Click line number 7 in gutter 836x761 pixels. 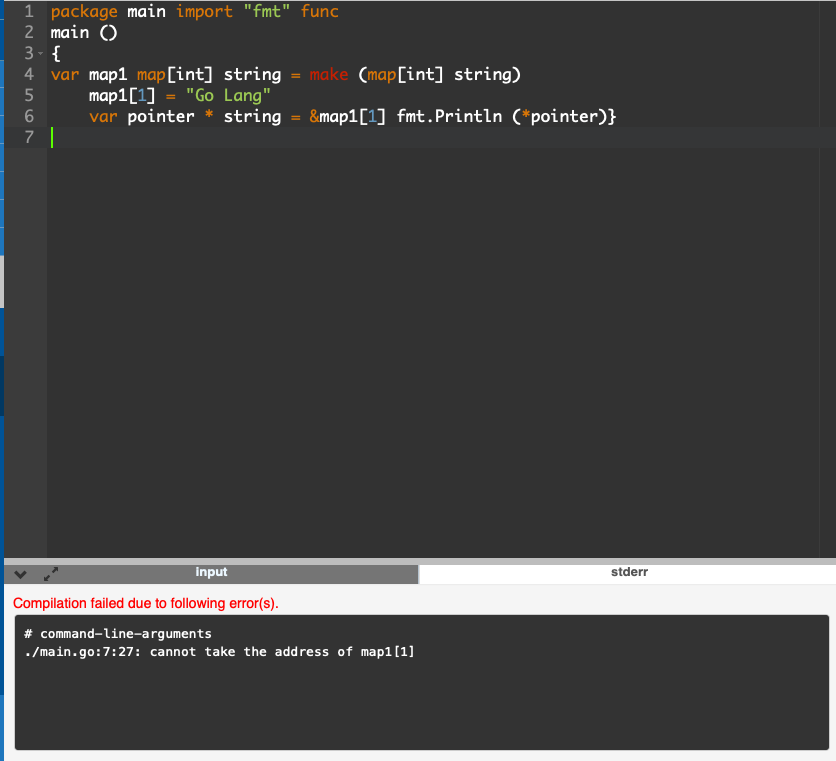(29, 138)
